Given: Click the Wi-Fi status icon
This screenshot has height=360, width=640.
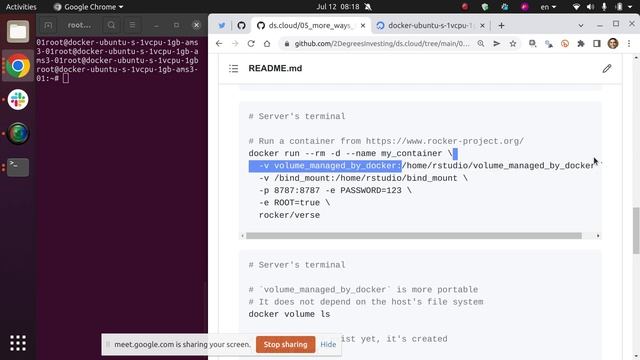Looking at the screenshot, I should [x=576, y=7].
